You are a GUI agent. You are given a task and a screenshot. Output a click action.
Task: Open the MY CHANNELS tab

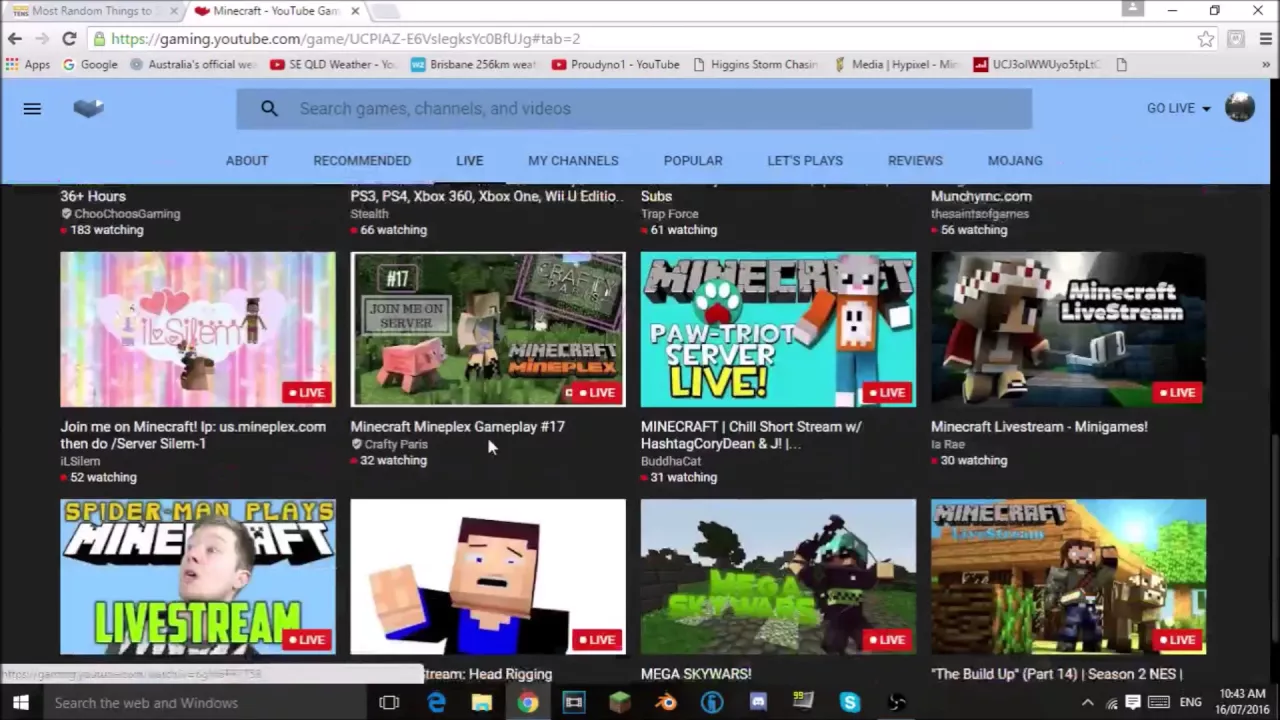coord(573,160)
